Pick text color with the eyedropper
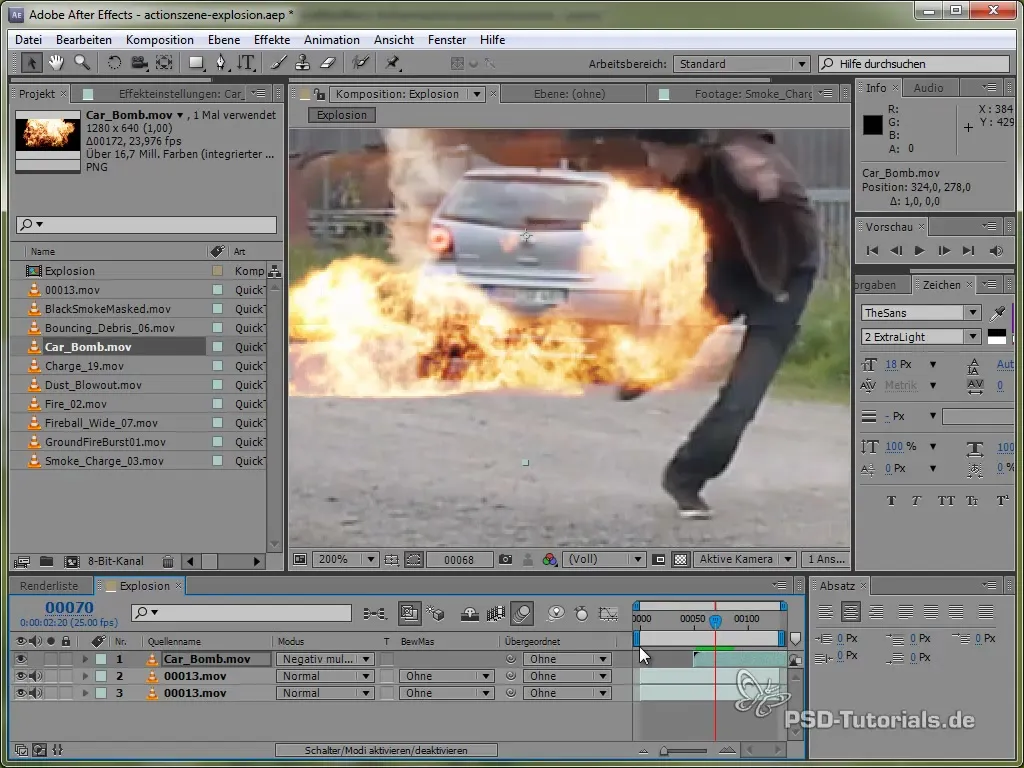 [997, 313]
